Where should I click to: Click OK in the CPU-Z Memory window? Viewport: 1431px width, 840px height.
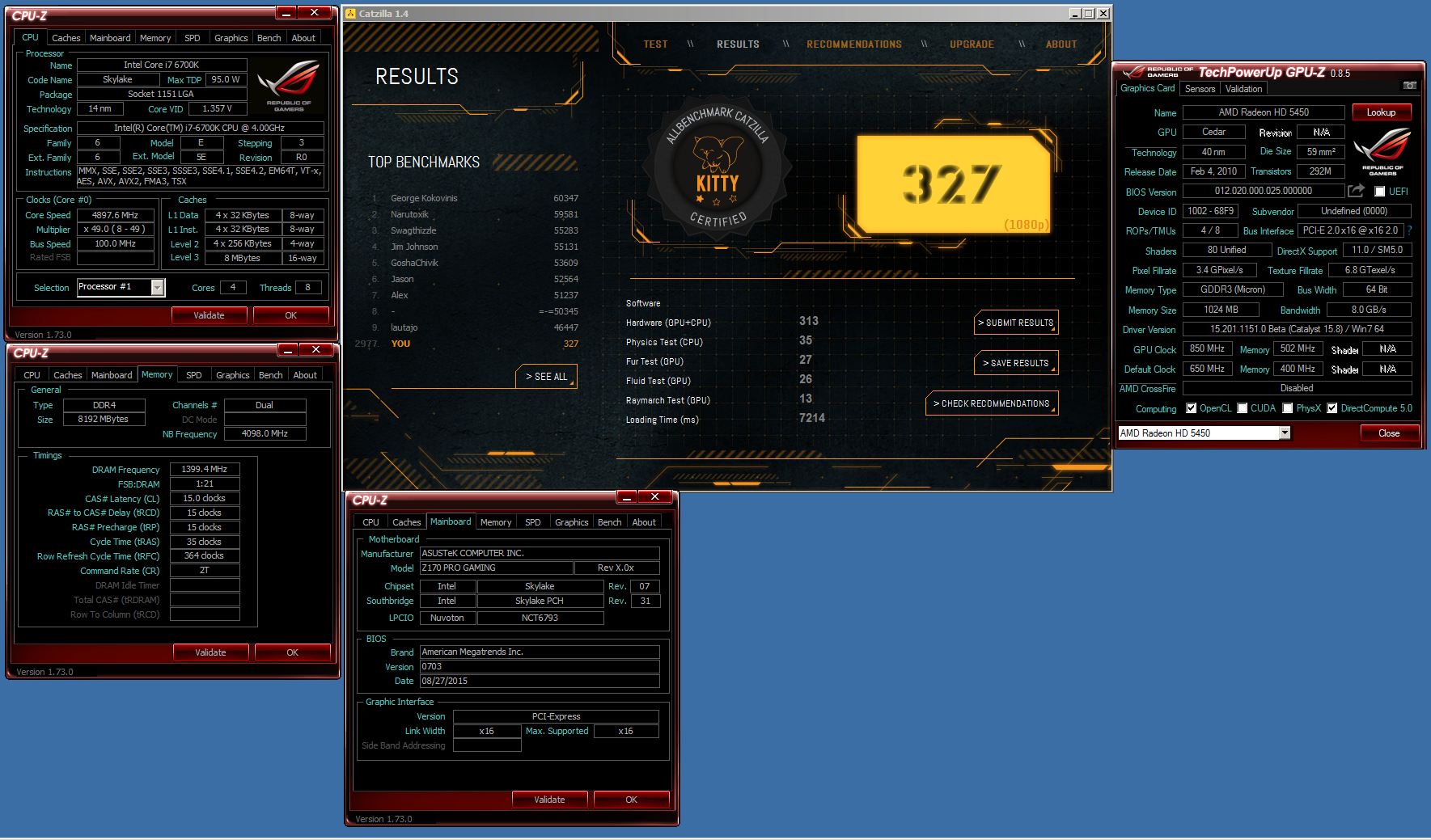[293, 652]
